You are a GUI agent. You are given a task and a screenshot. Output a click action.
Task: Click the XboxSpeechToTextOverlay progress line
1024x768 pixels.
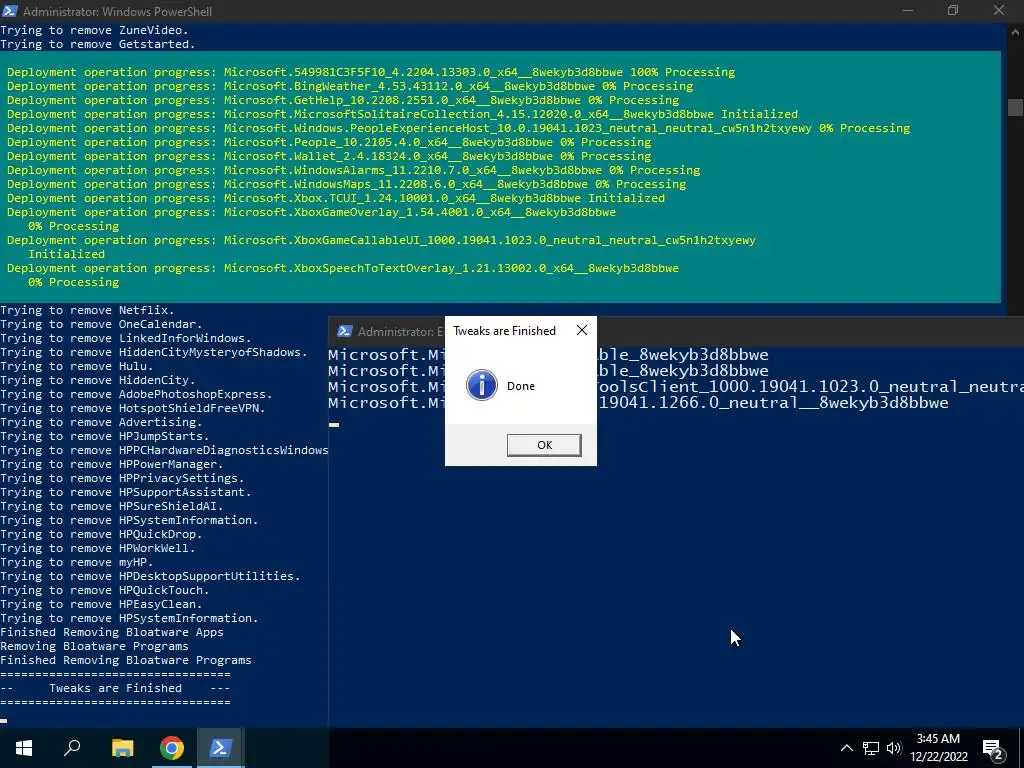343,268
